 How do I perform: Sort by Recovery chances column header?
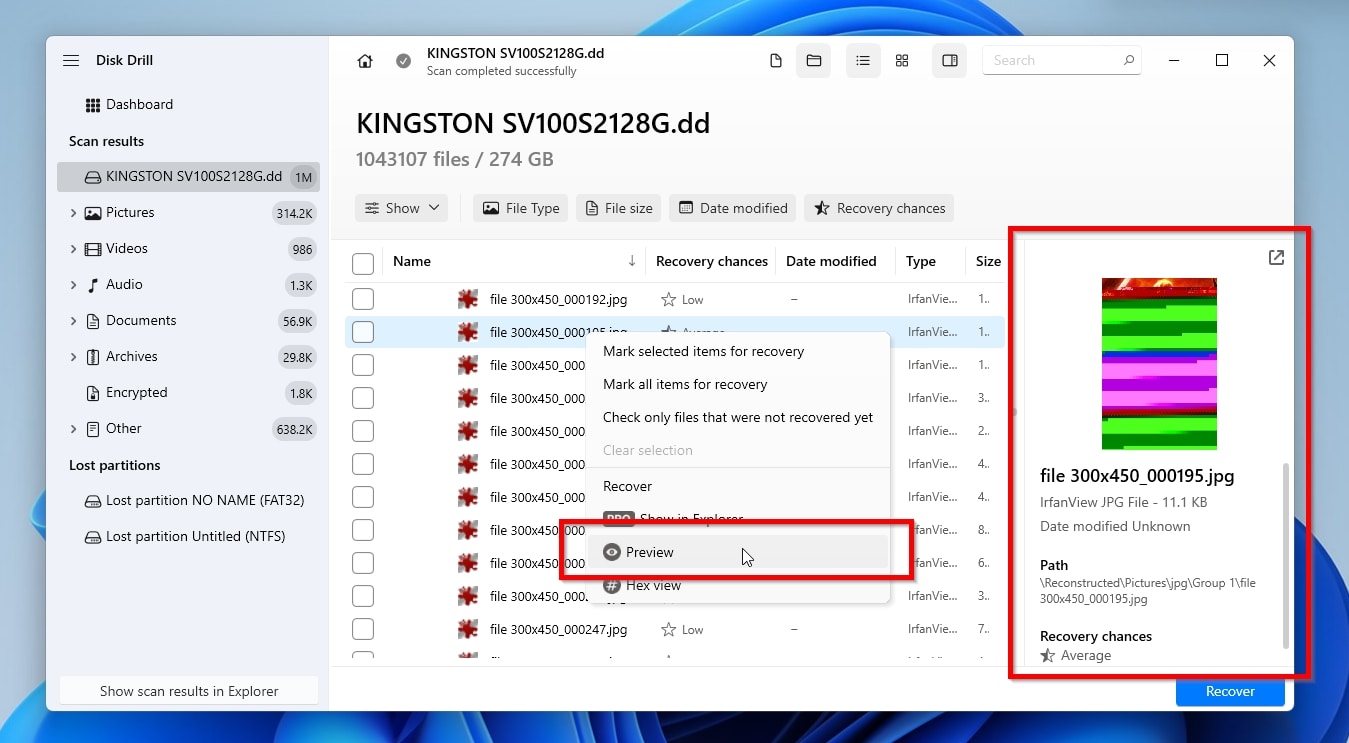[x=712, y=261]
